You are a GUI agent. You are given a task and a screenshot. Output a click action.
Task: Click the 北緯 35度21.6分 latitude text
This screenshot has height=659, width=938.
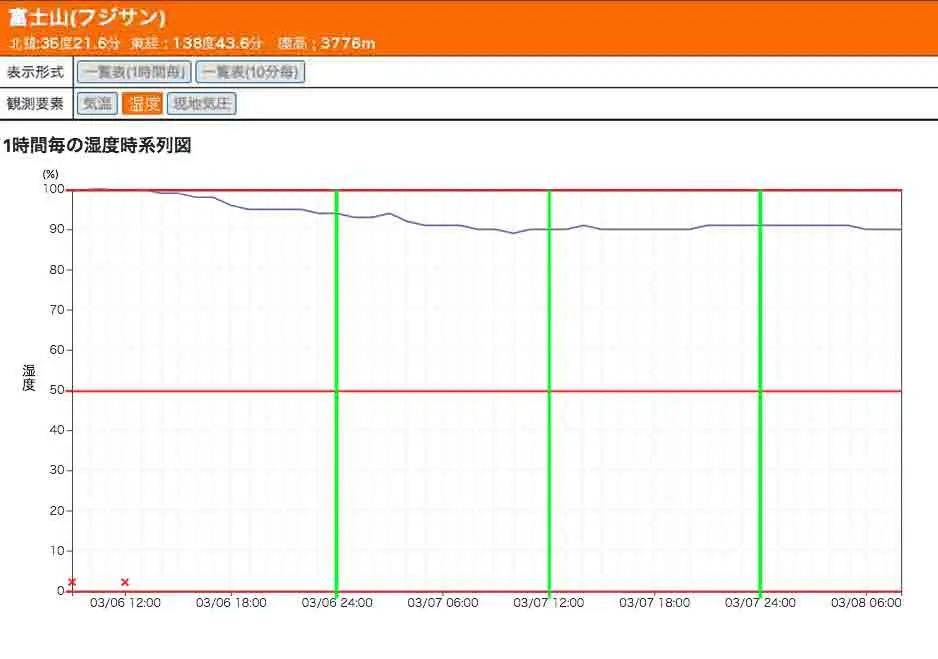tap(65, 43)
